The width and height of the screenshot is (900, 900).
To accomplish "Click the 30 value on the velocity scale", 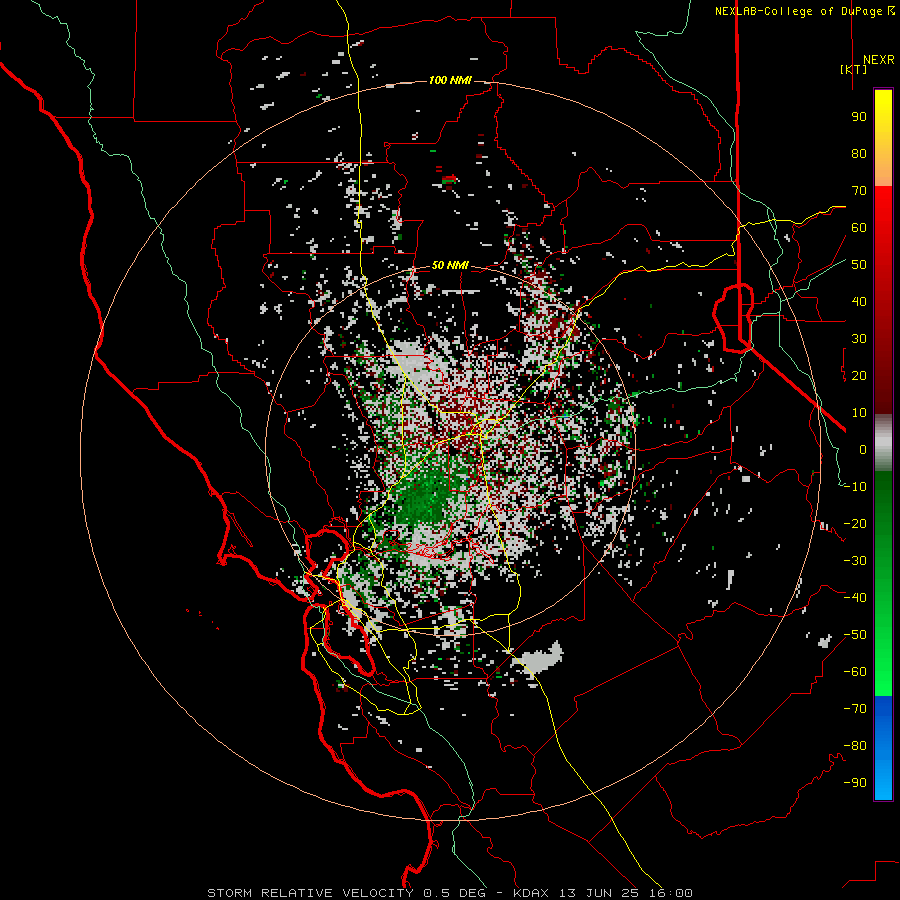I will point(859,339).
